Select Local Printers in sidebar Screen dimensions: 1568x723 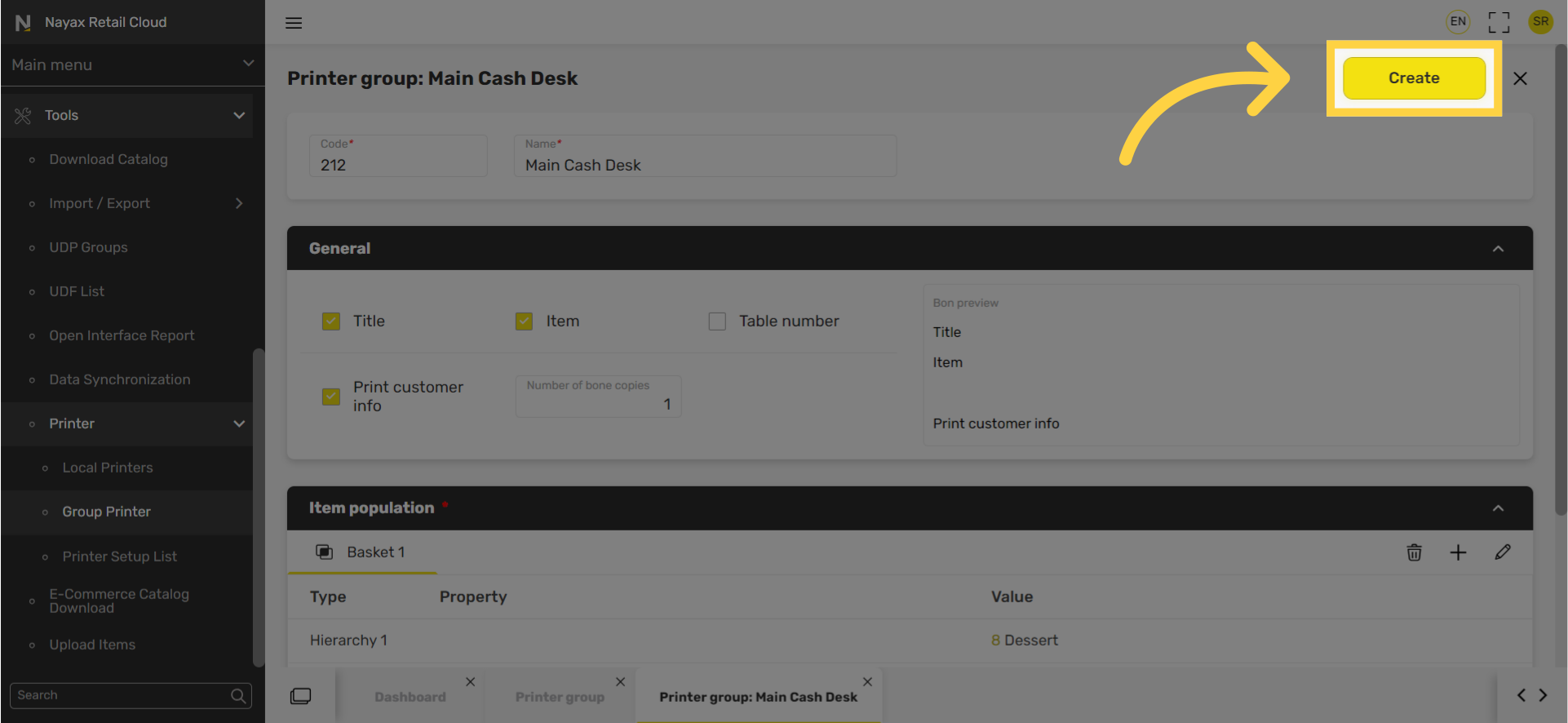pos(108,468)
